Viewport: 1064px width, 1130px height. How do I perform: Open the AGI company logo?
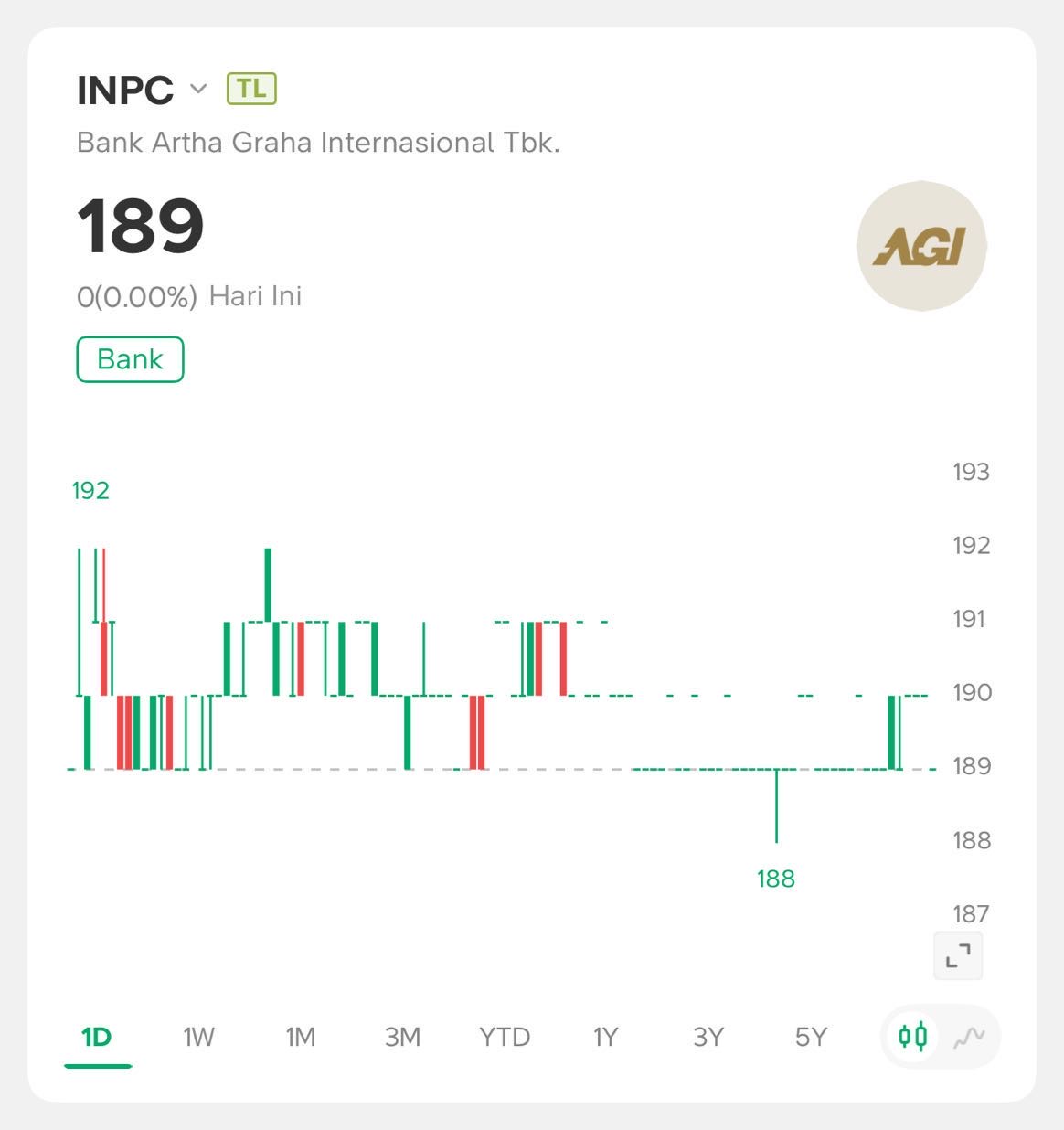coord(921,246)
